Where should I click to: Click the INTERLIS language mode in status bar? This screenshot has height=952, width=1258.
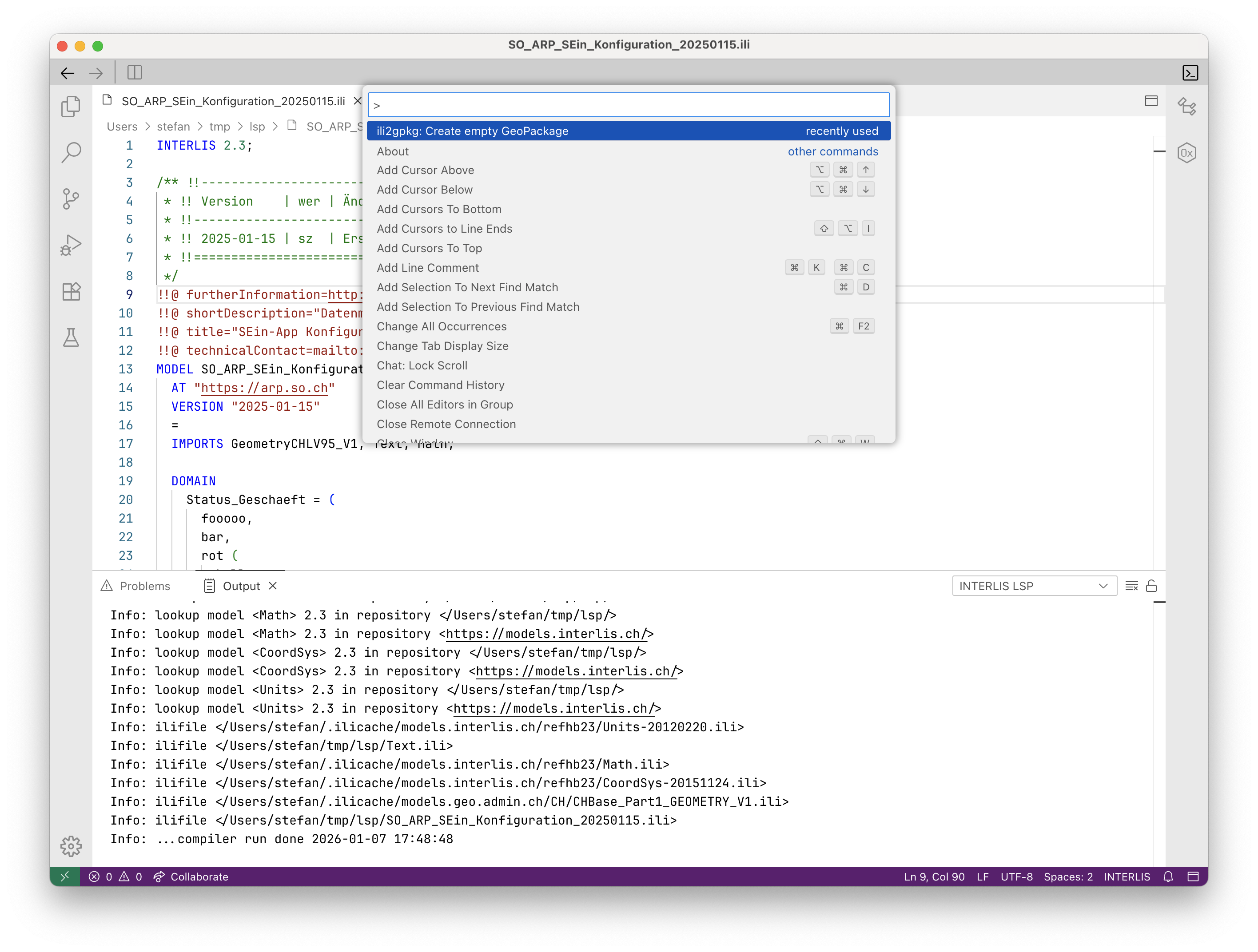coord(1126,877)
